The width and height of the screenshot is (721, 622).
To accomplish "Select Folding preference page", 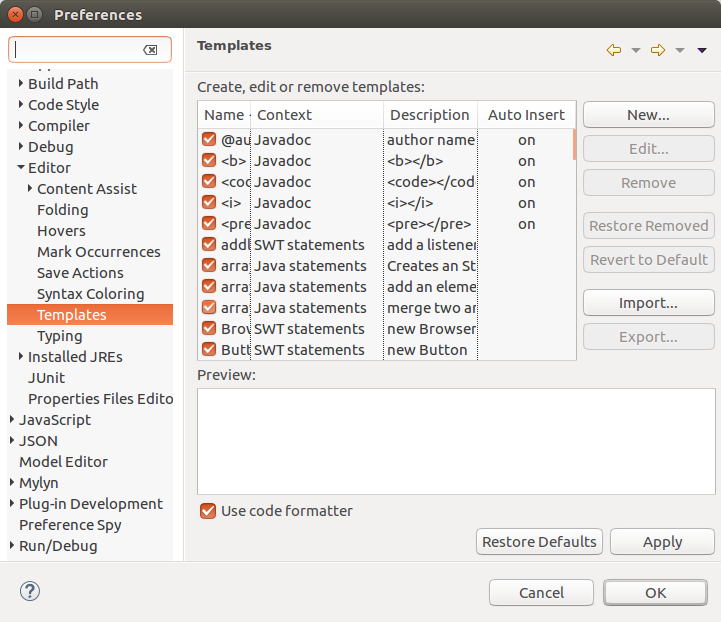I will [x=63, y=210].
